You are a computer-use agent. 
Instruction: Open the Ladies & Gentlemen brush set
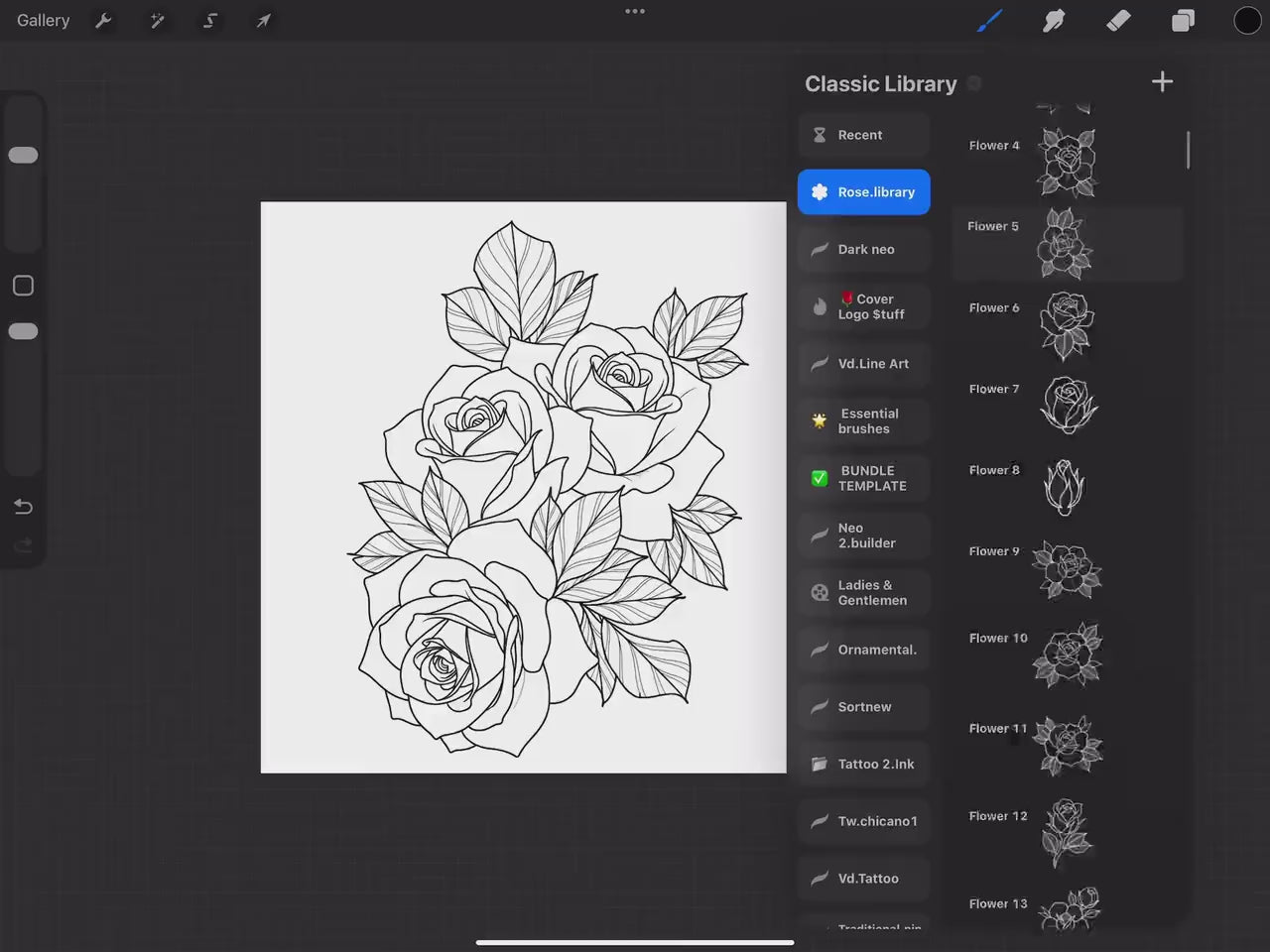pos(864,592)
